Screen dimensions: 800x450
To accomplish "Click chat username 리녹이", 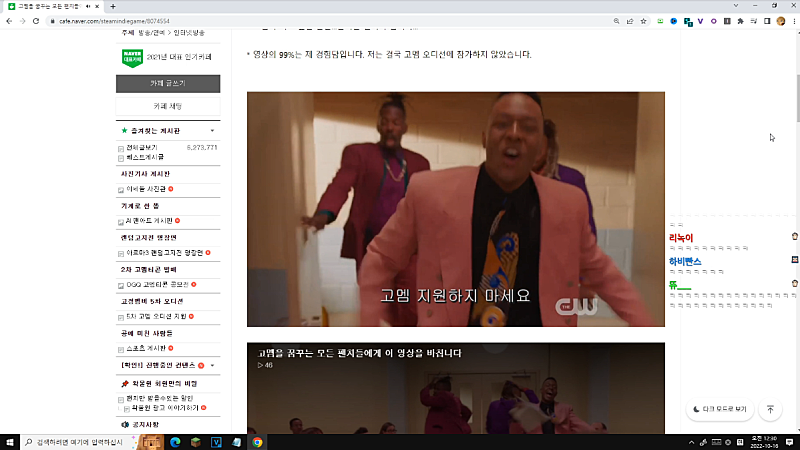I will [x=681, y=238].
